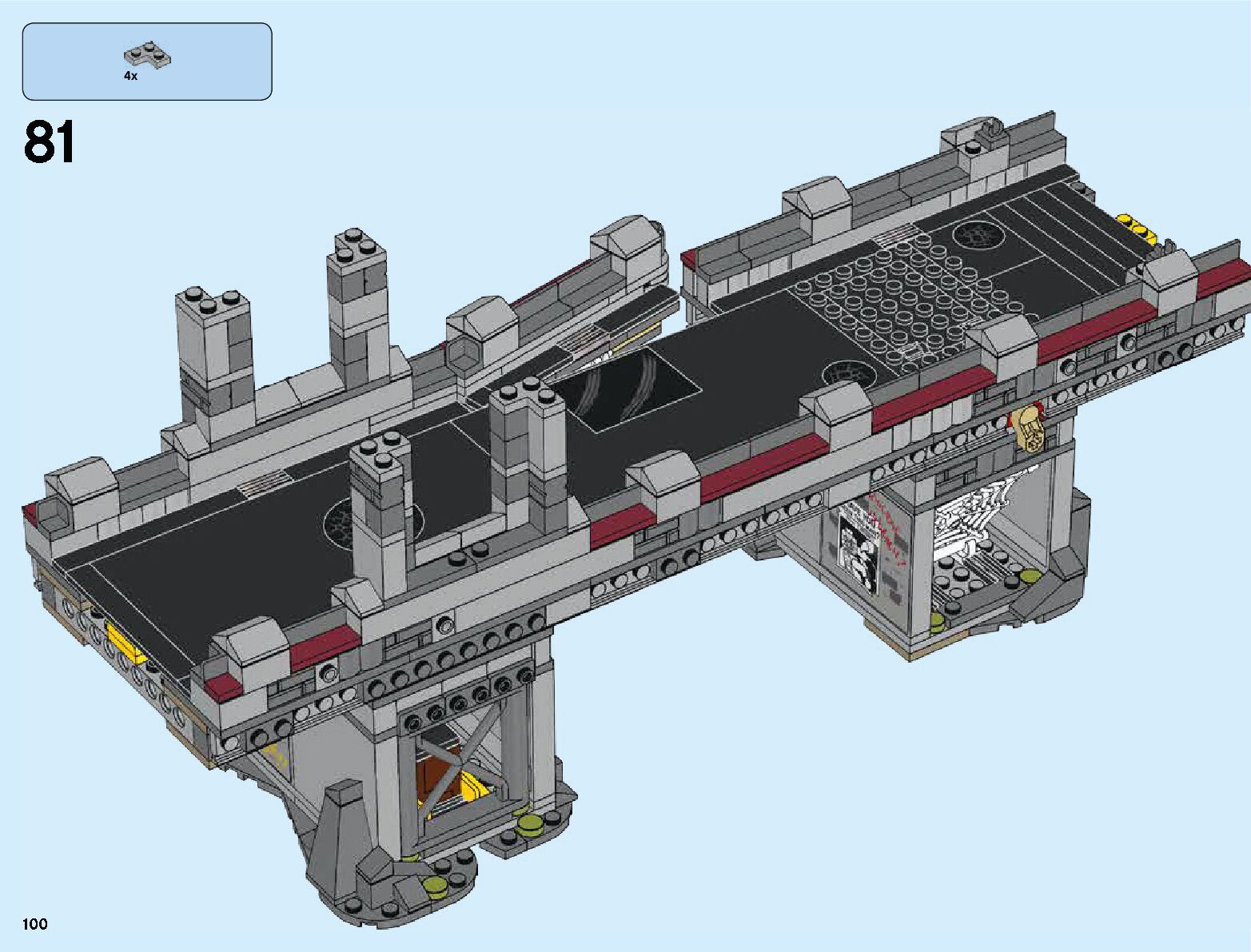Select the tallest pillar with four top studs

click(x=357, y=304)
